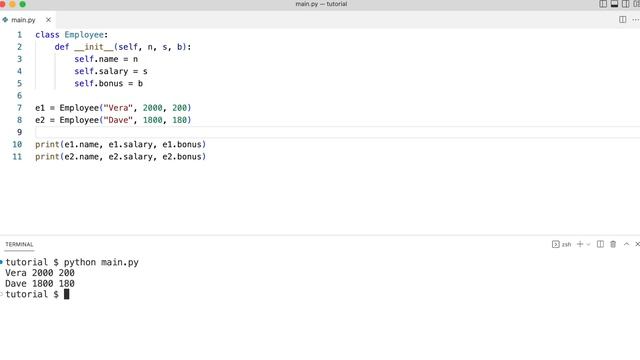Split the terminal pane

pyautogui.click(x=600, y=244)
